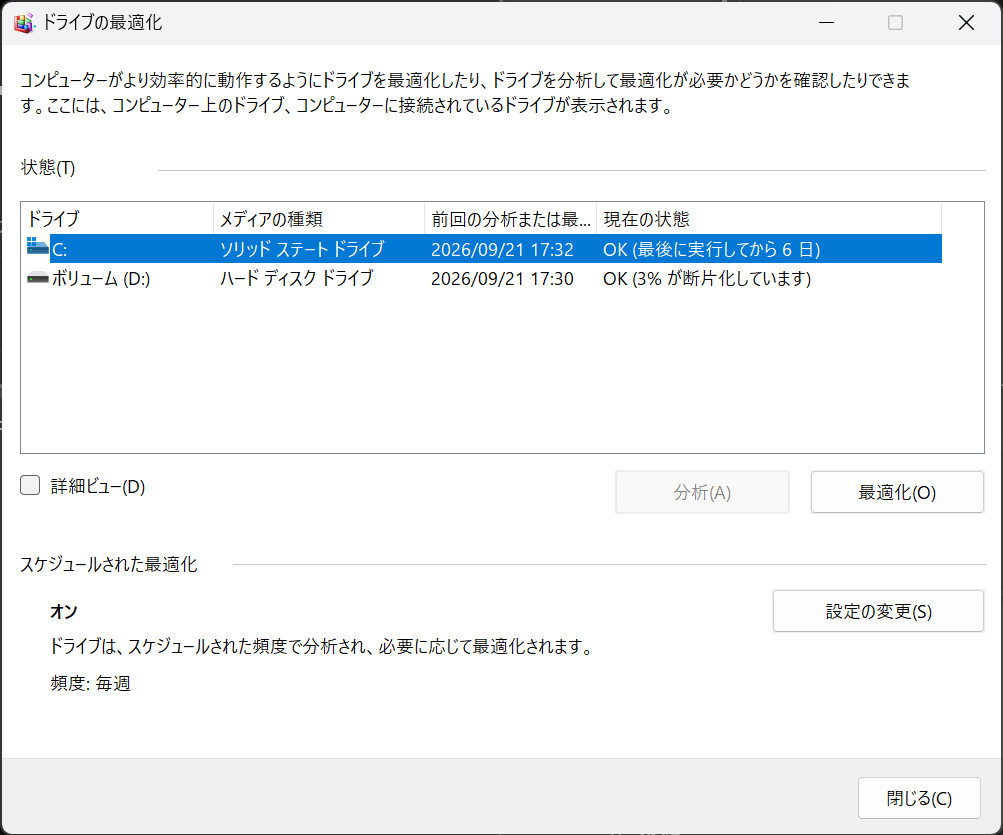Start optimization with 最適化(O) button
This screenshot has width=1003, height=835.
point(897,492)
